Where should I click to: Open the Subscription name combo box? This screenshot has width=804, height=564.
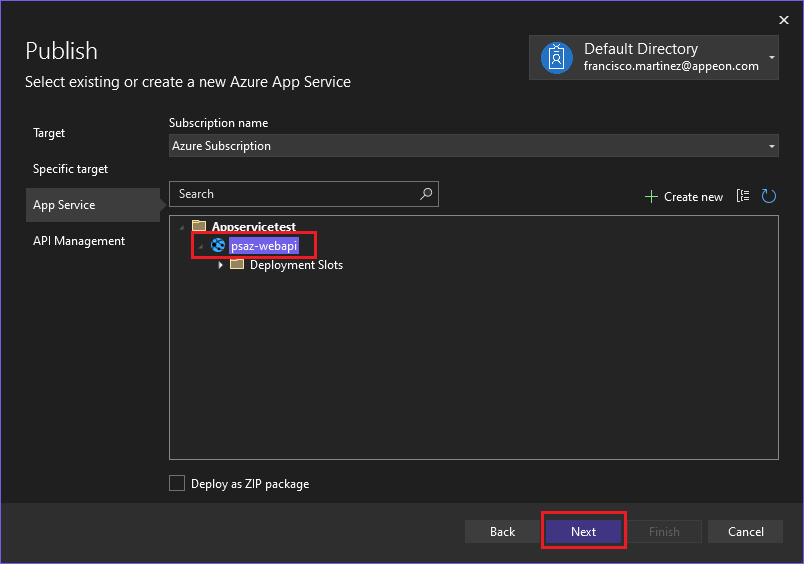point(473,146)
